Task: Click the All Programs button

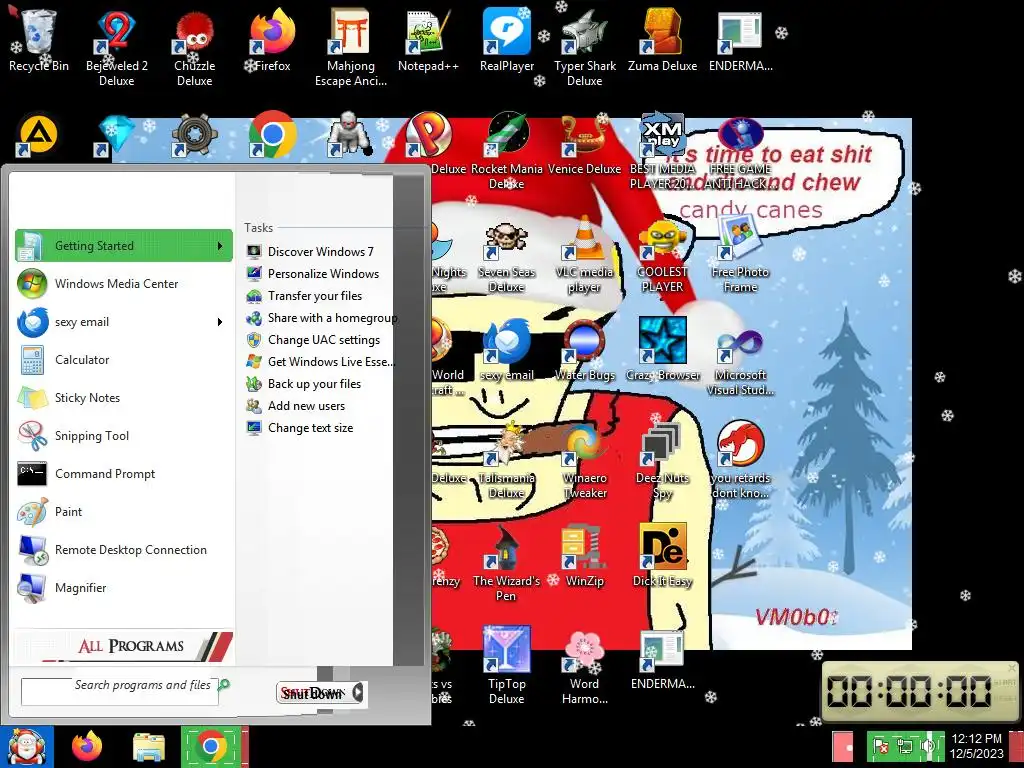Action: tap(123, 646)
